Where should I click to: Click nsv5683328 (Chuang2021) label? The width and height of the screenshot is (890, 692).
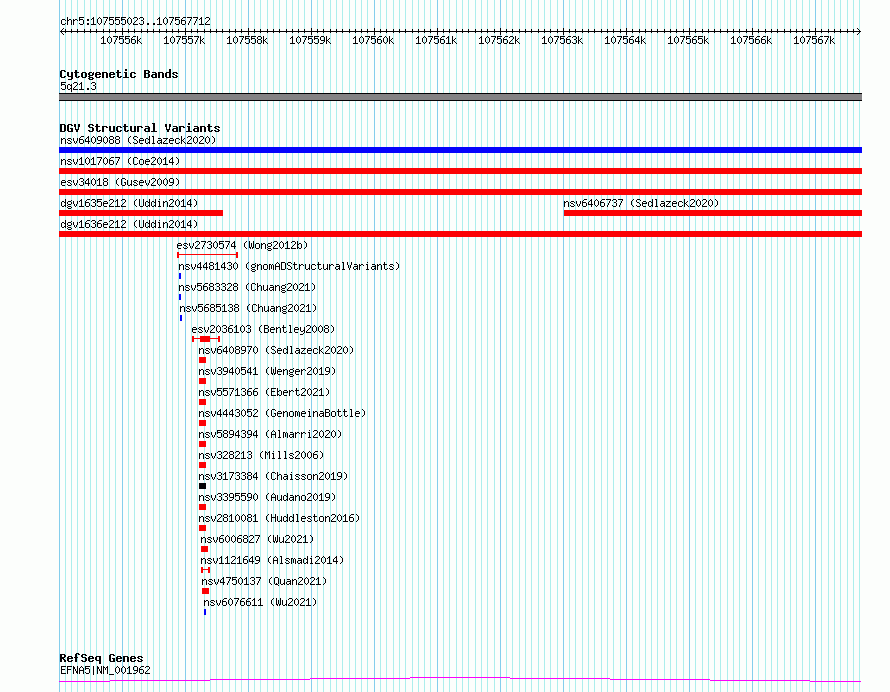pyautogui.click(x=247, y=287)
